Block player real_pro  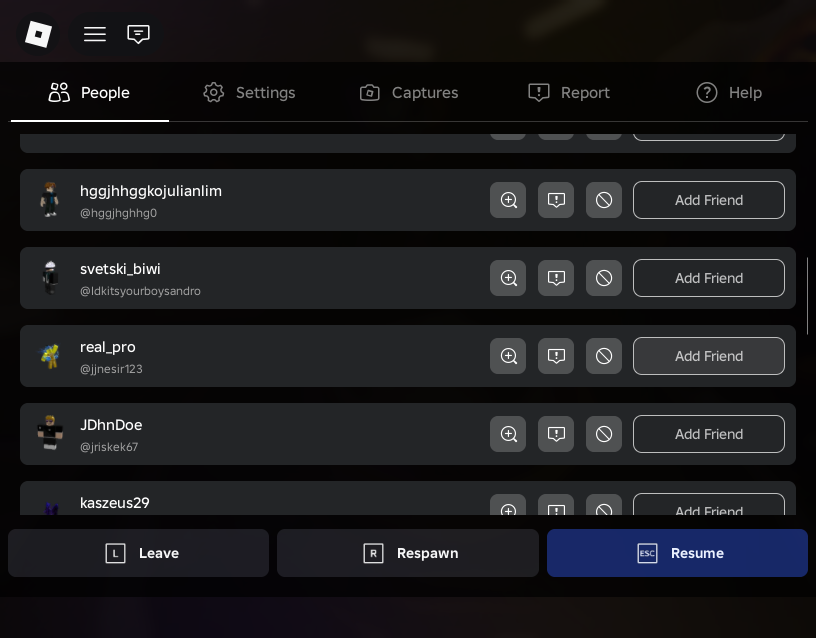pyautogui.click(x=604, y=356)
